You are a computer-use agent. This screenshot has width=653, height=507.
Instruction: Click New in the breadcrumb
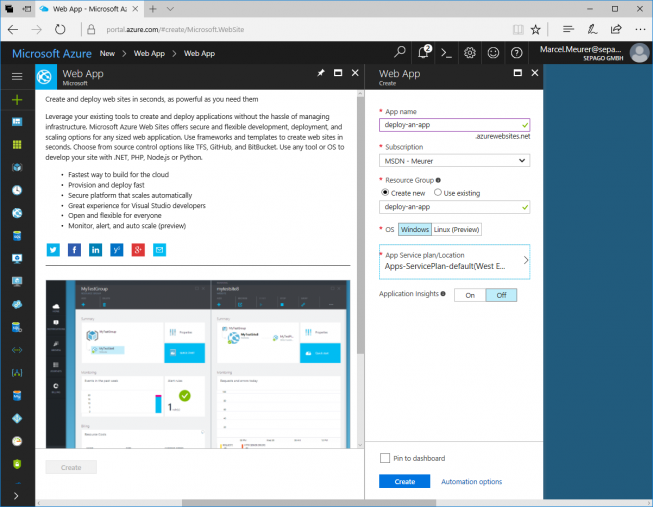[107, 53]
